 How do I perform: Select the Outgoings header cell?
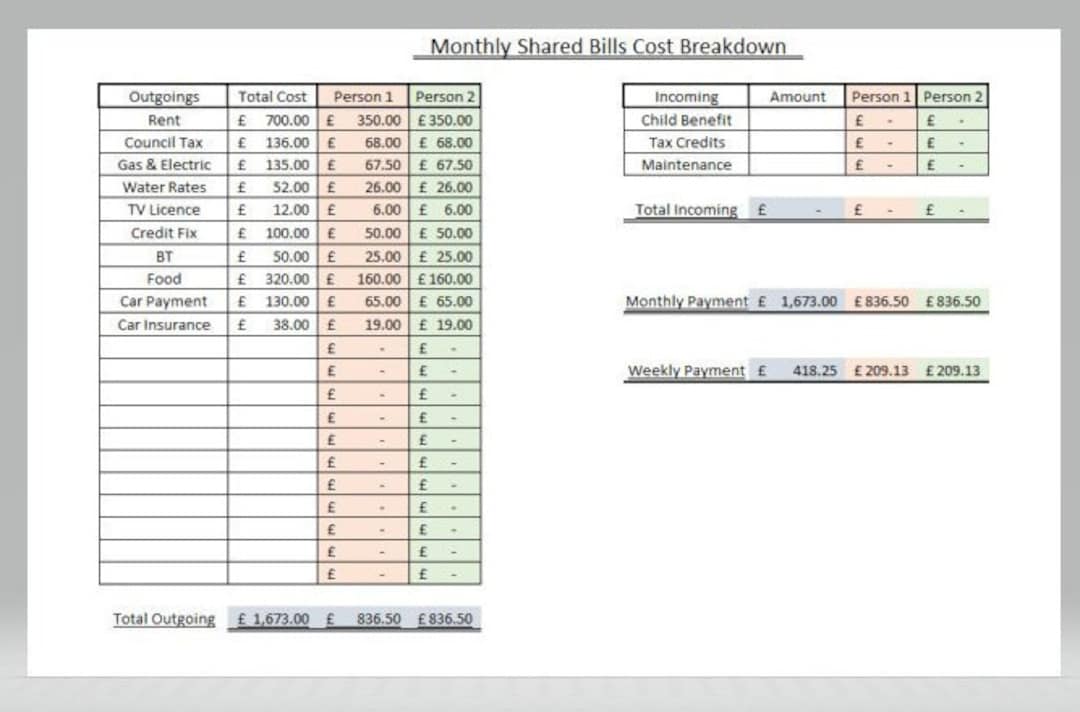click(x=163, y=96)
